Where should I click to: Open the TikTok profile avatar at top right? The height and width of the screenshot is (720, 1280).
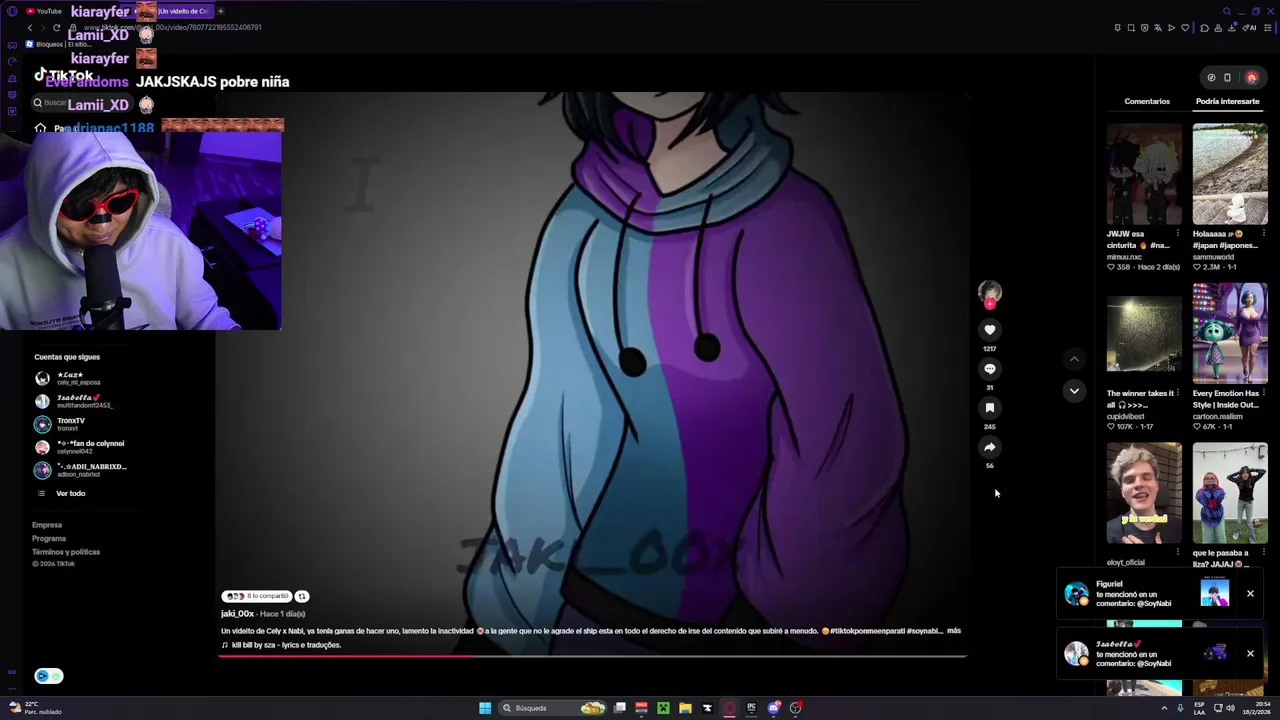pyautogui.click(x=1251, y=77)
